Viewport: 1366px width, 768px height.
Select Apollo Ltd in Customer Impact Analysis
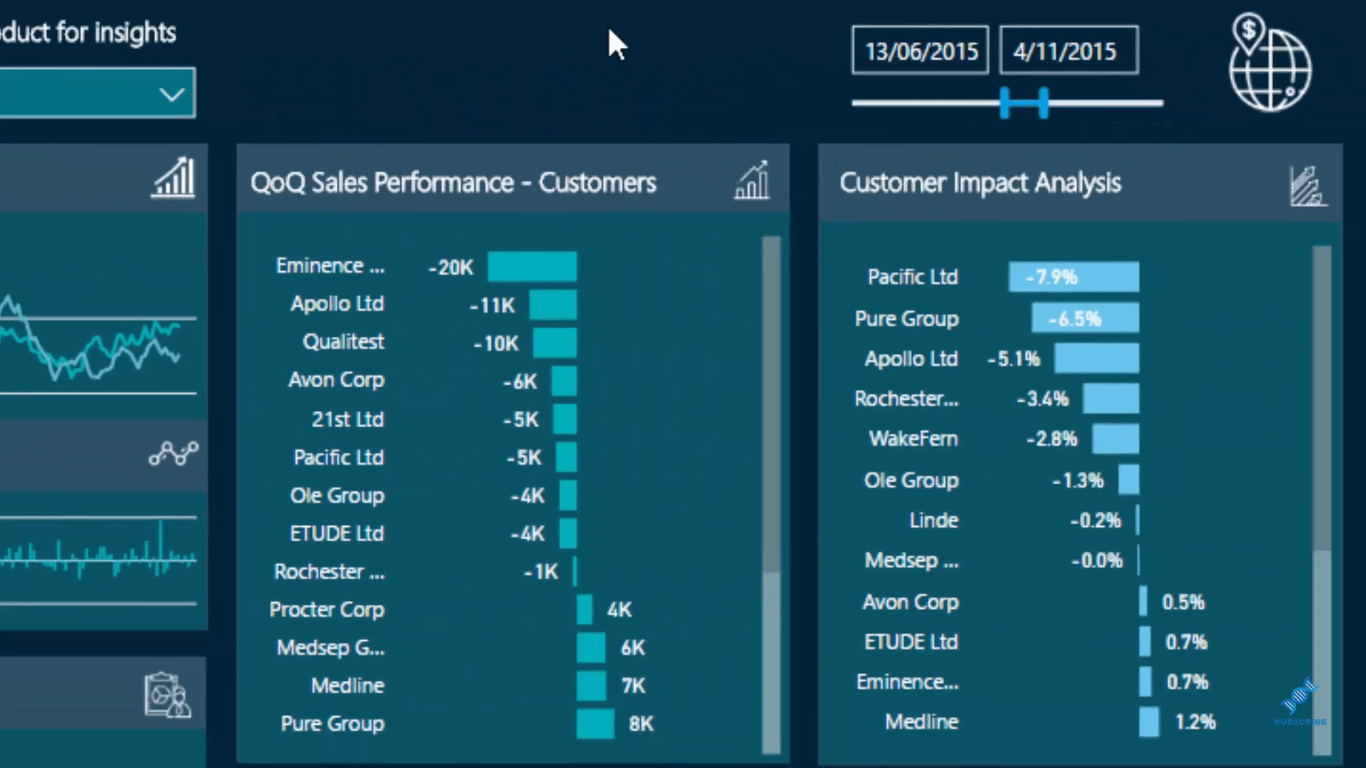(911, 359)
